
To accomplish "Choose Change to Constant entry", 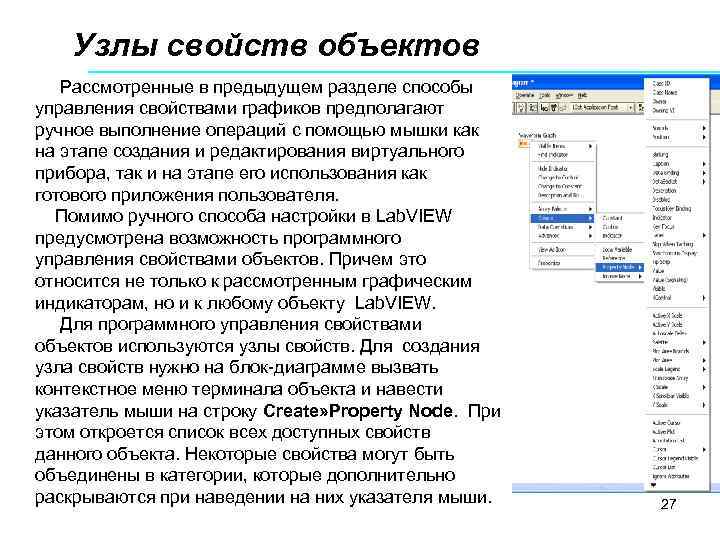I will click(560, 186).
